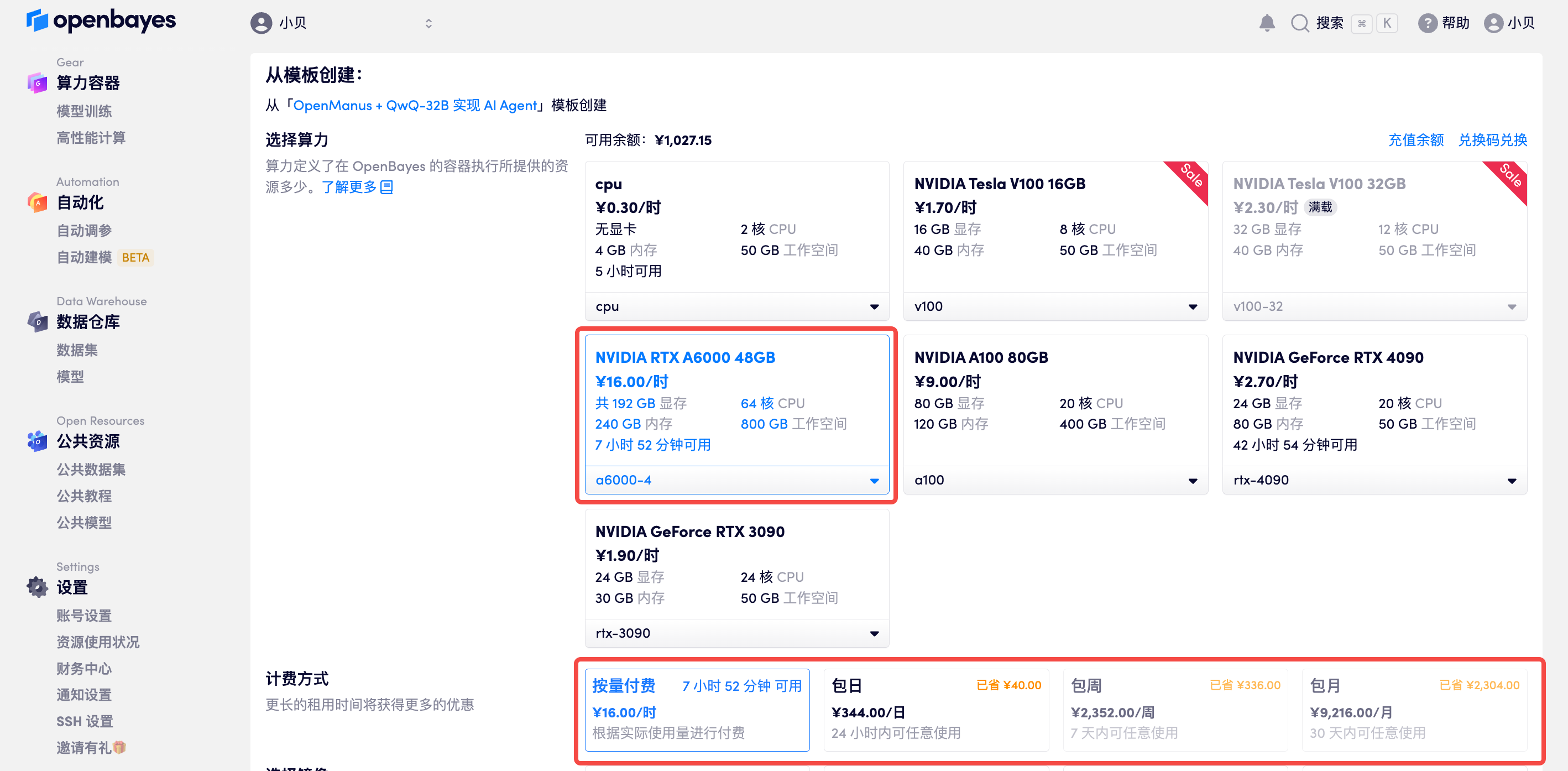Open the notifications bell
The height and width of the screenshot is (771, 1568).
click(x=1267, y=23)
